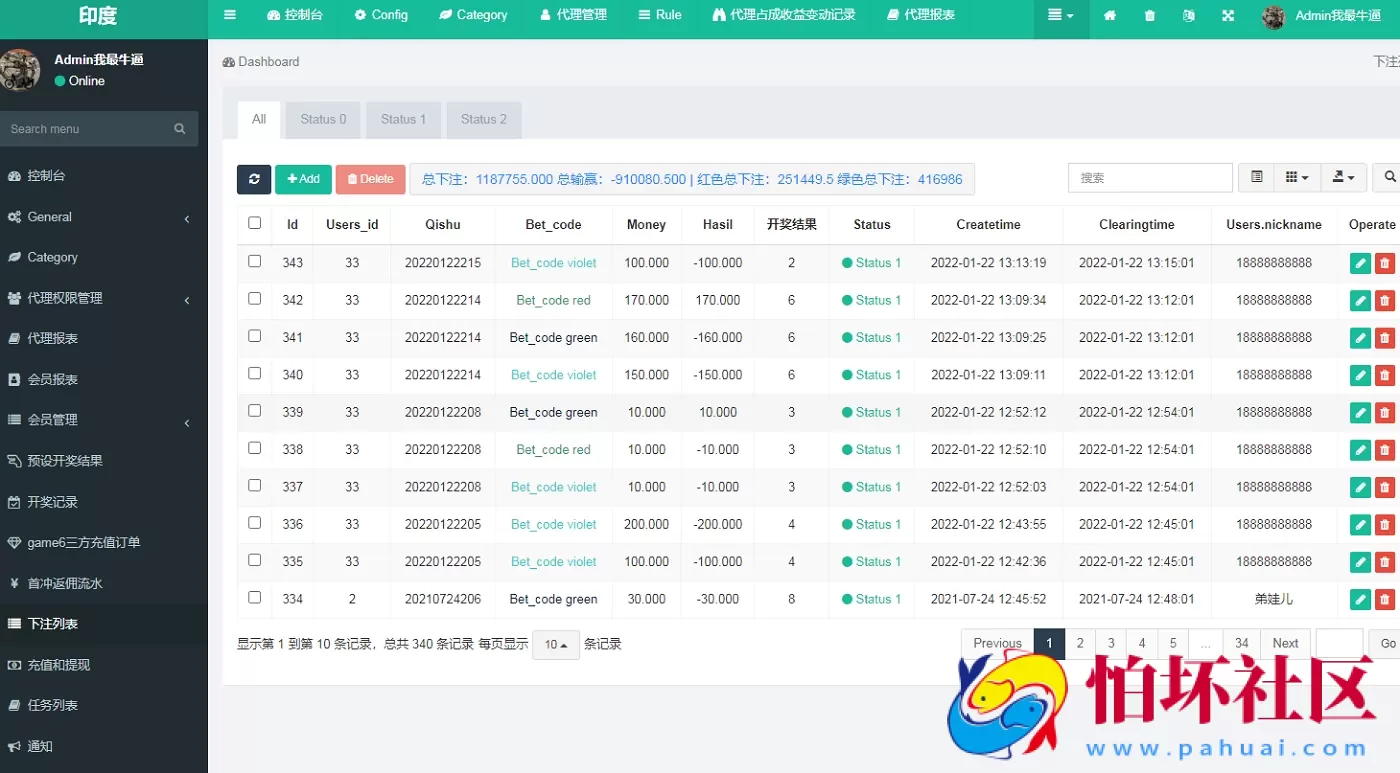Change page size using the 10 dropdown

556,645
